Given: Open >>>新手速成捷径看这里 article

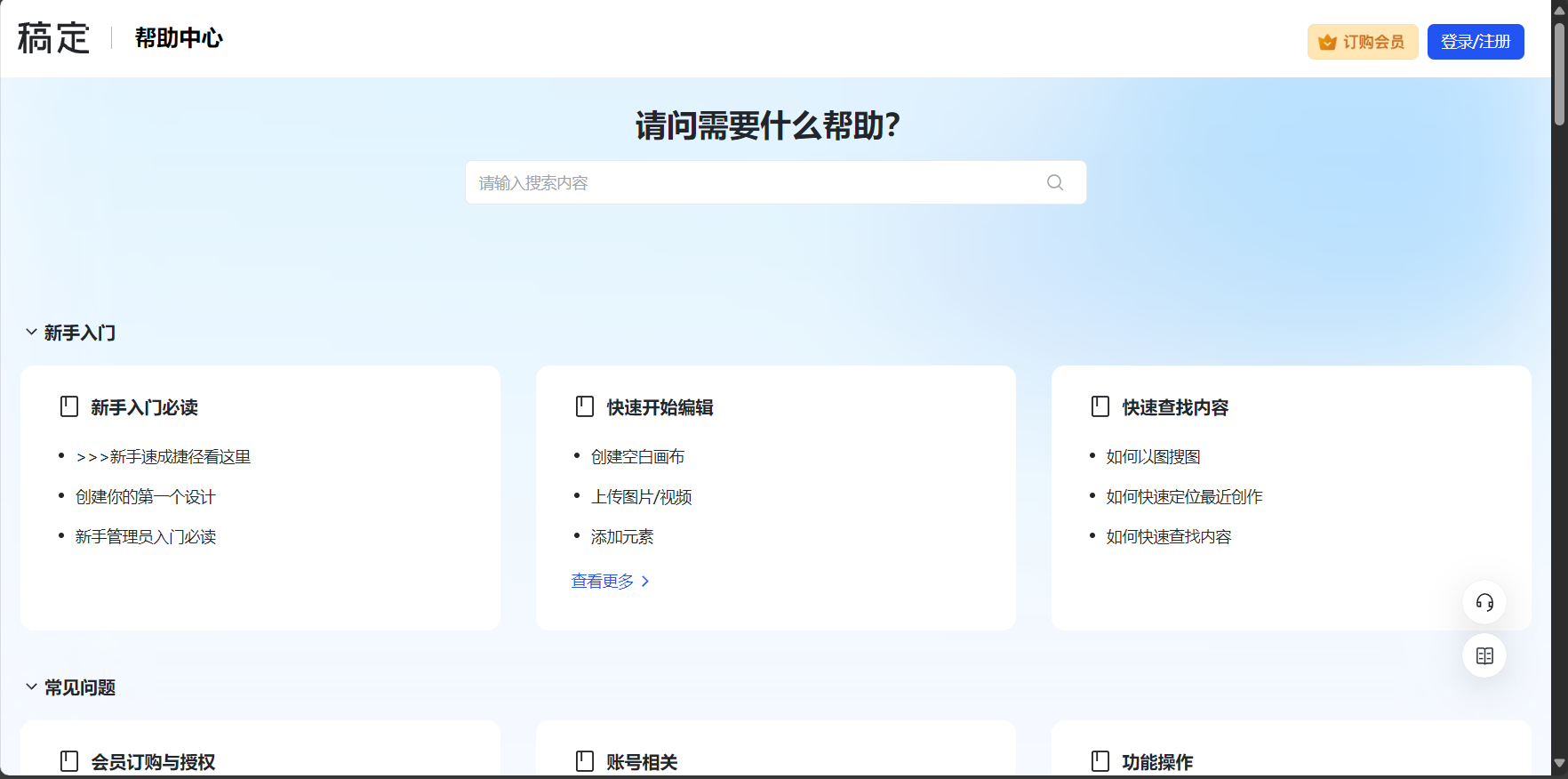Looking at the screenshot, I should point(164,457).
